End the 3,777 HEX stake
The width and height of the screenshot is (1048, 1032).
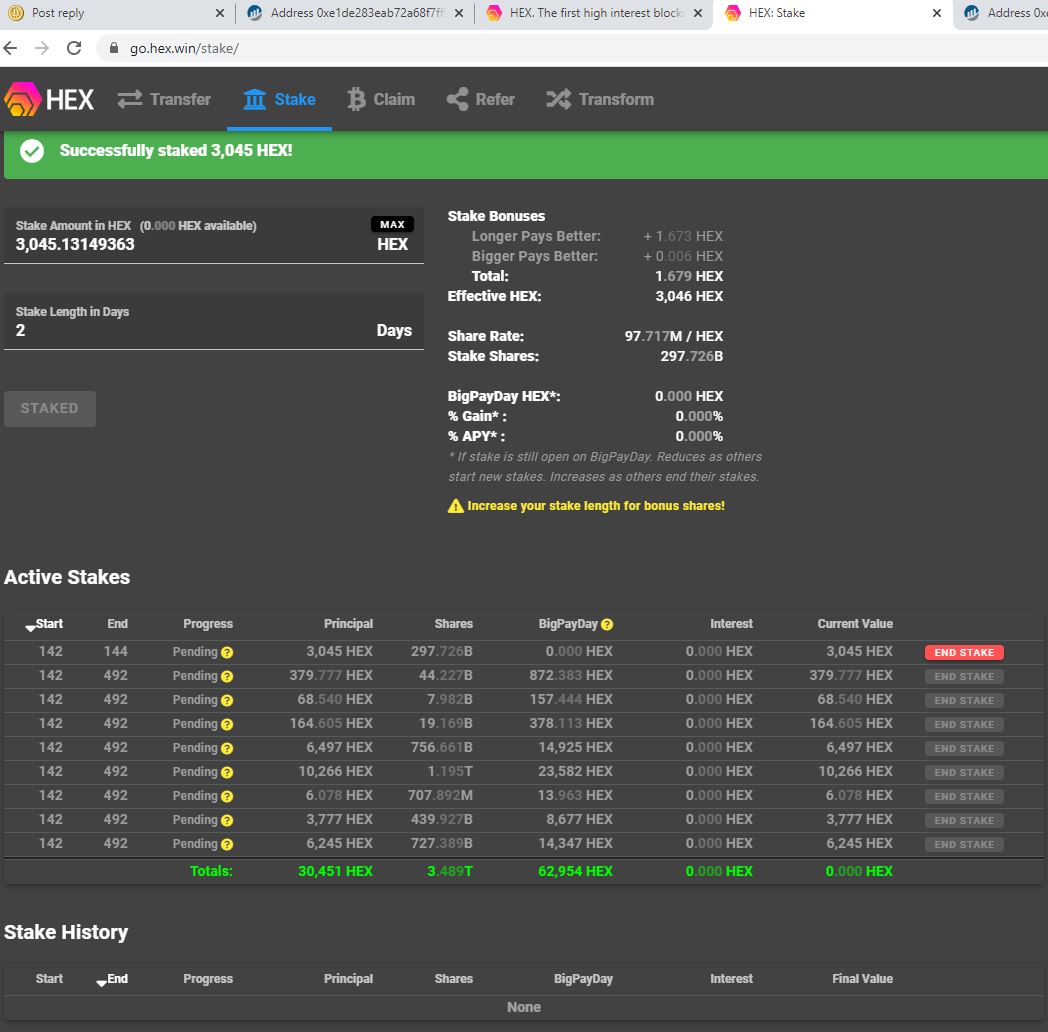click(x=964, y=821)
